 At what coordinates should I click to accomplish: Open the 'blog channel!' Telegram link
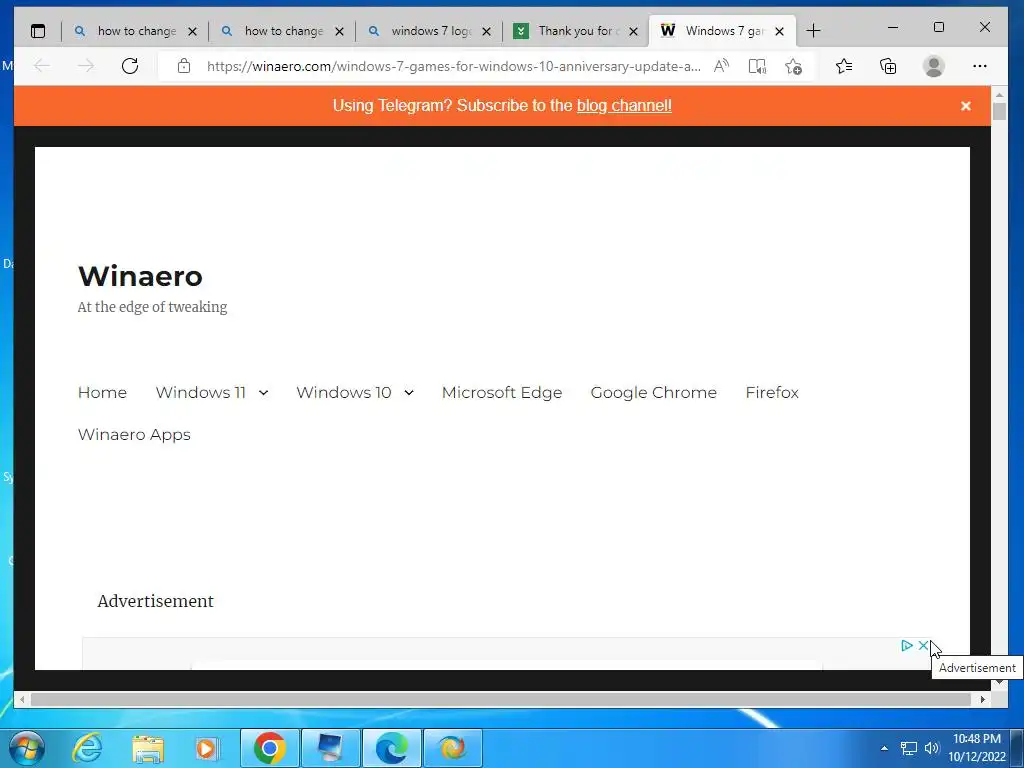click(624, 106)
